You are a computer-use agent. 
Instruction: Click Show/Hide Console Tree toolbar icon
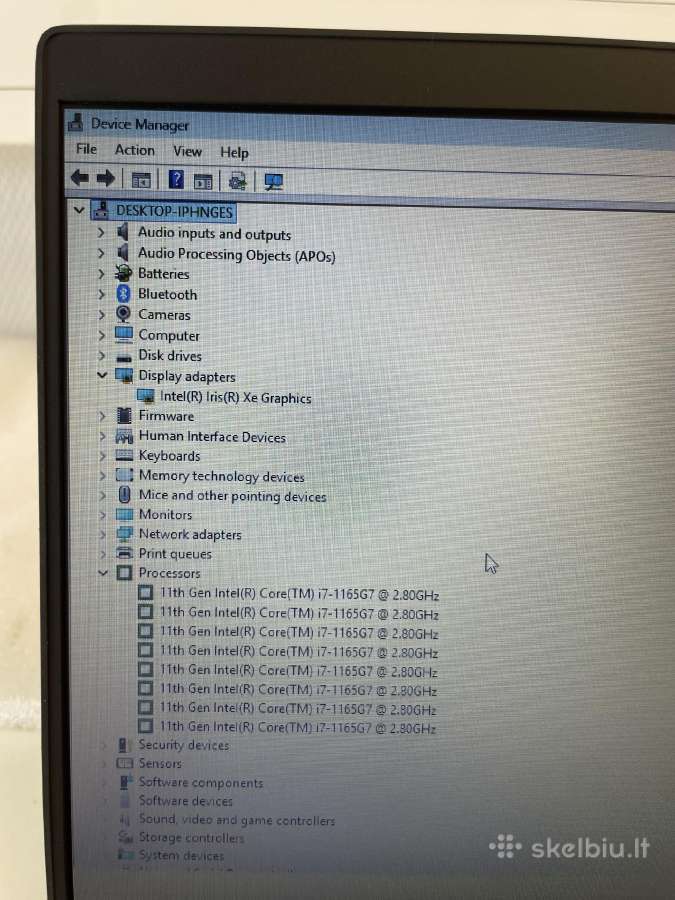[141, 180]
